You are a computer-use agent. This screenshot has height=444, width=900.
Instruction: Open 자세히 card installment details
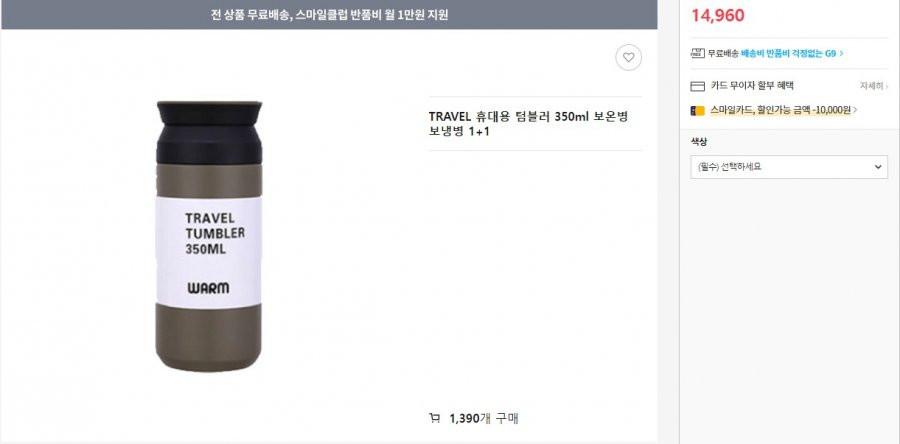coord(871,87)
